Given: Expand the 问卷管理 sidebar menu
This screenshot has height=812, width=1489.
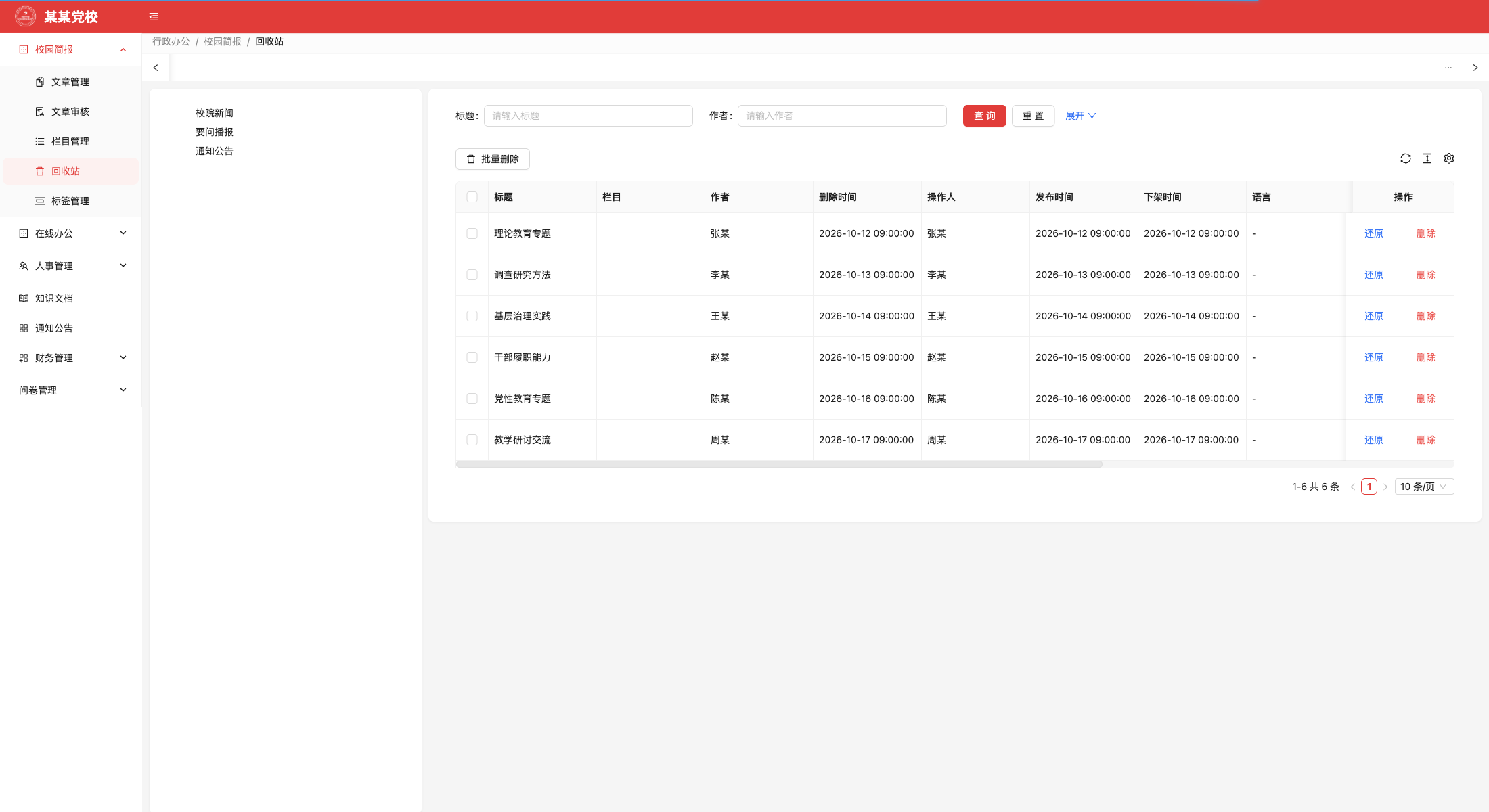Looking at the screenshot, I should [71, 390].
